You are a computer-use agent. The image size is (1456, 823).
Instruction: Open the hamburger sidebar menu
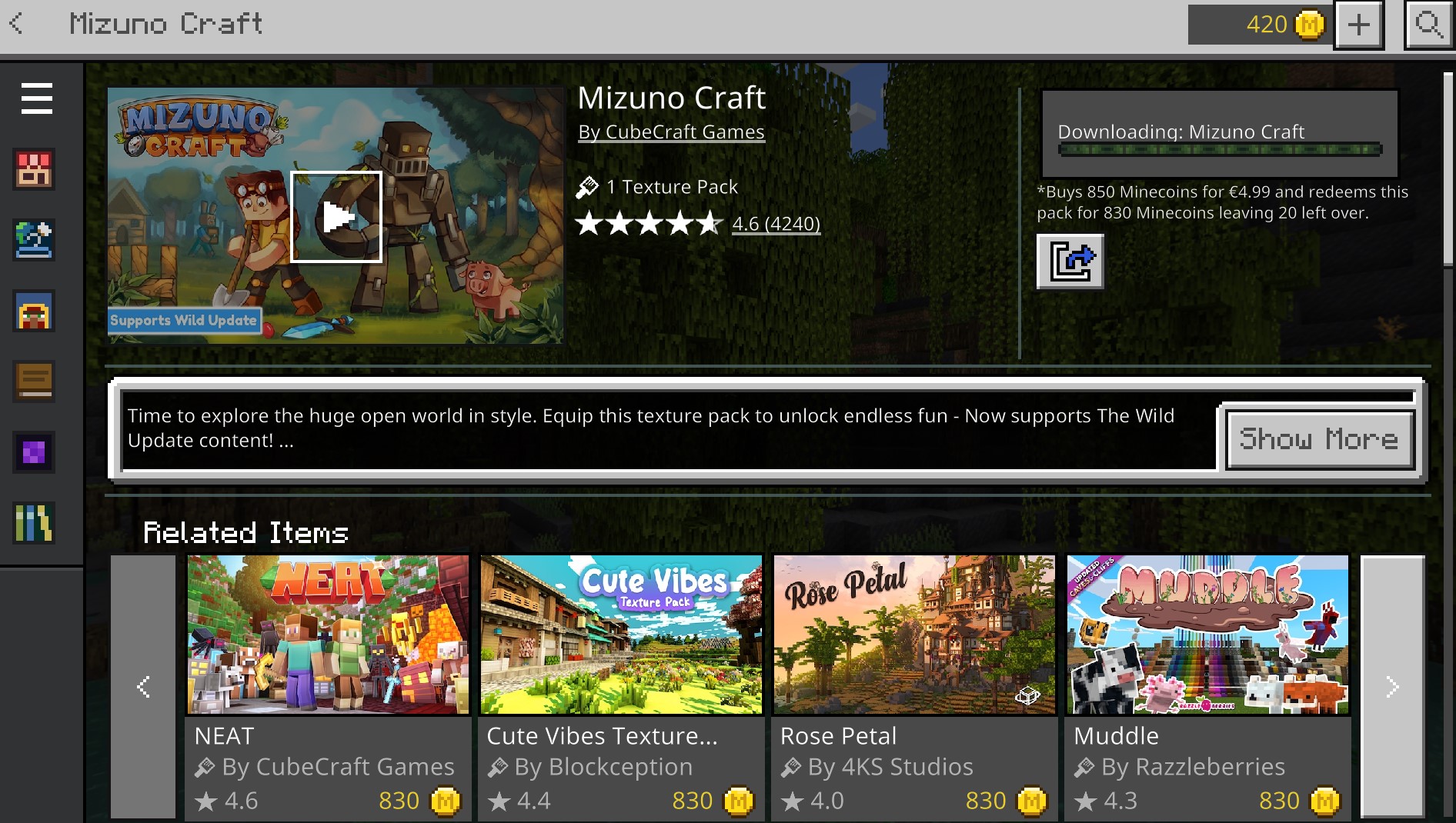36,98
